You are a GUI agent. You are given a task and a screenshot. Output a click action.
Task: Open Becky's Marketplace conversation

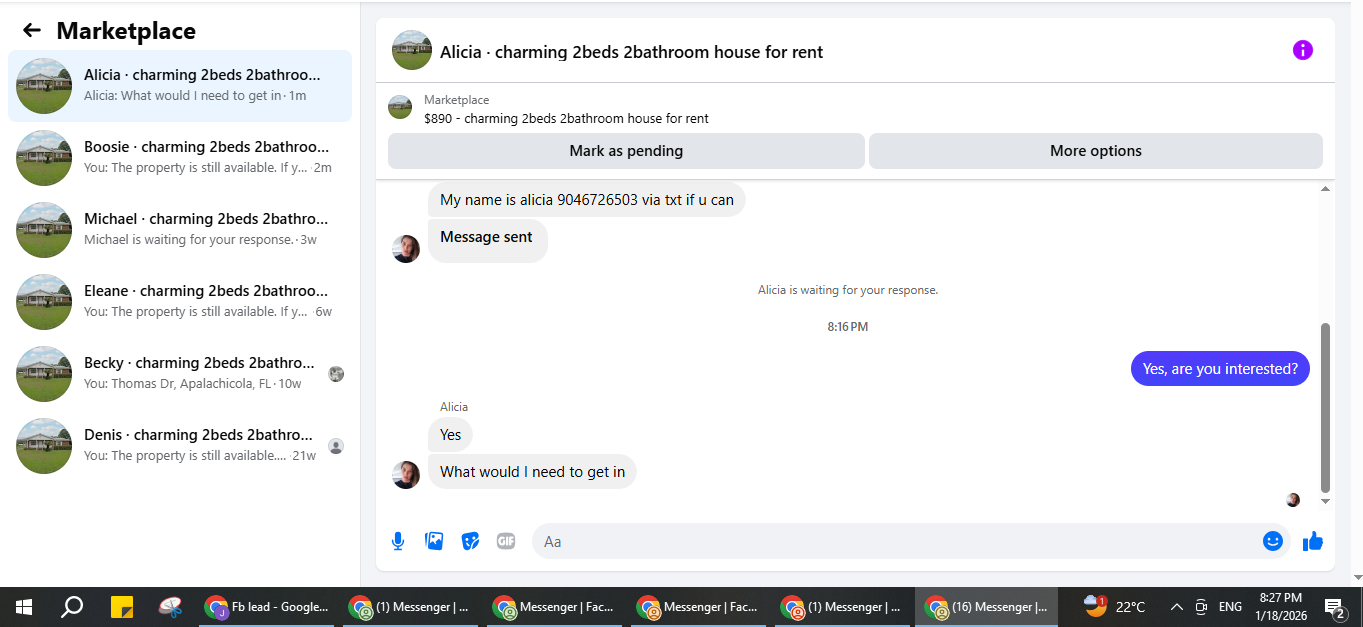180,374
